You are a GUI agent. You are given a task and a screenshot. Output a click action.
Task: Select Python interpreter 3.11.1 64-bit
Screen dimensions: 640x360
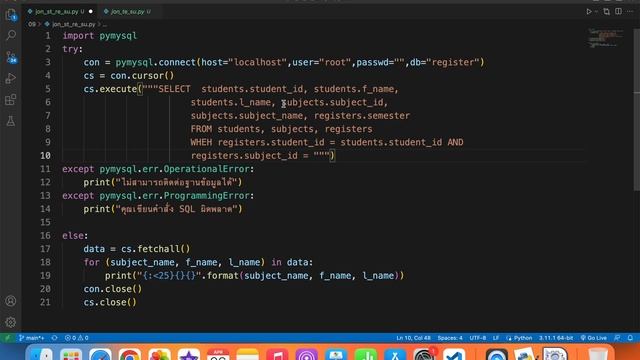[556, 338]
